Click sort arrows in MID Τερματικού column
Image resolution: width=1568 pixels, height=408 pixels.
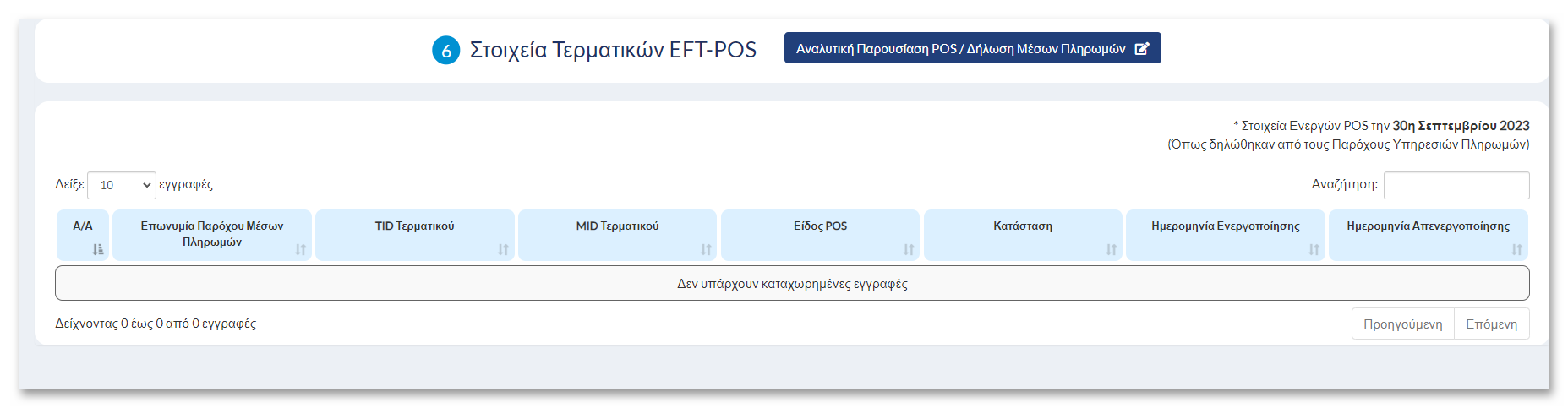(x=706, y=249)
